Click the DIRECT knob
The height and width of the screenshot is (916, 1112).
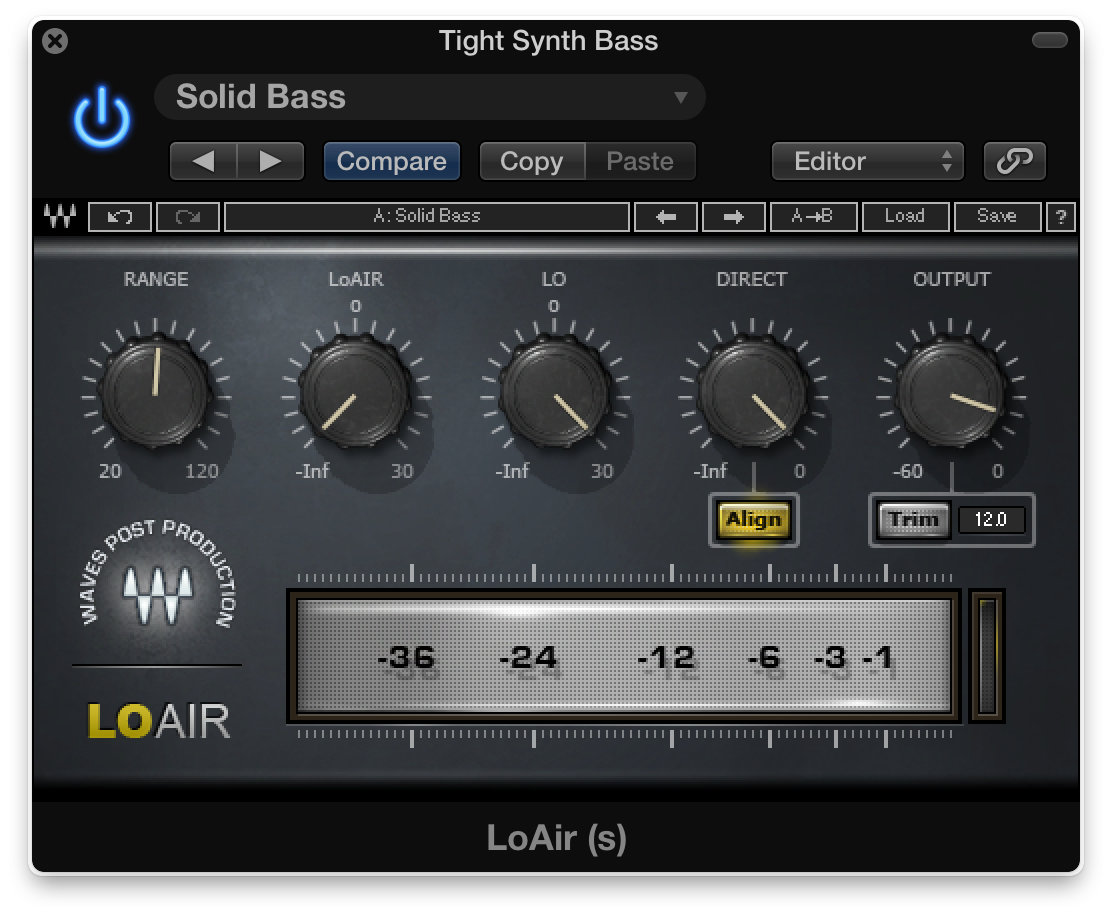[x=752, y=391]
